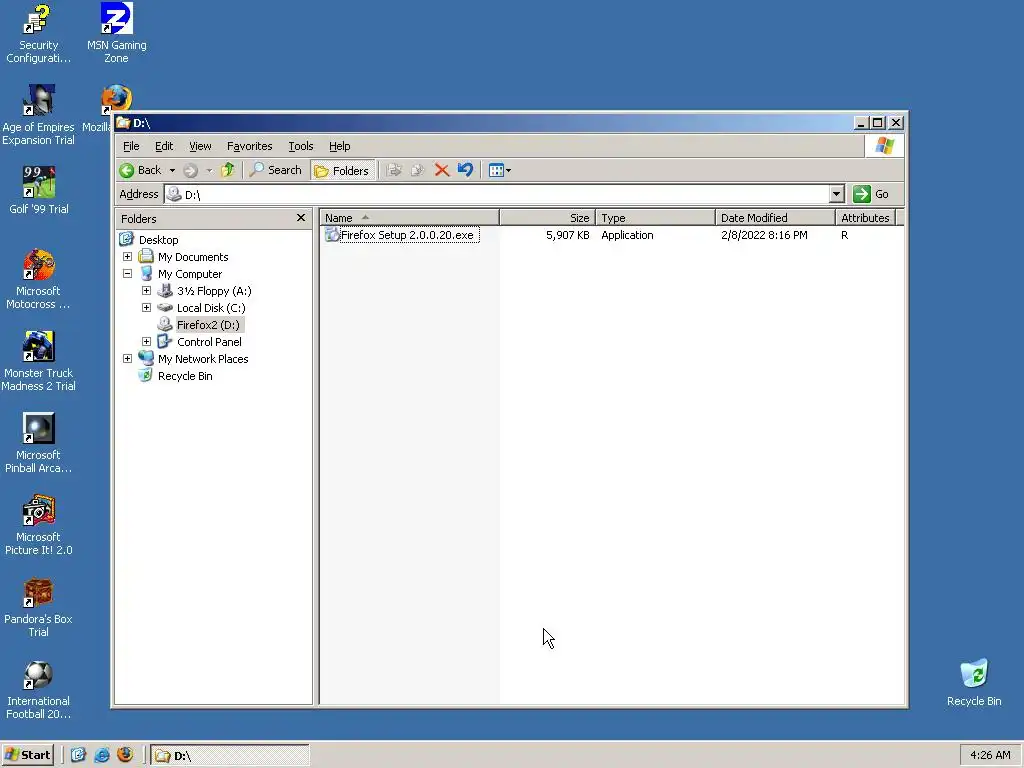Open the Help menu
The width and height of the screenshot is (1024, 768).
pos(340,146)
